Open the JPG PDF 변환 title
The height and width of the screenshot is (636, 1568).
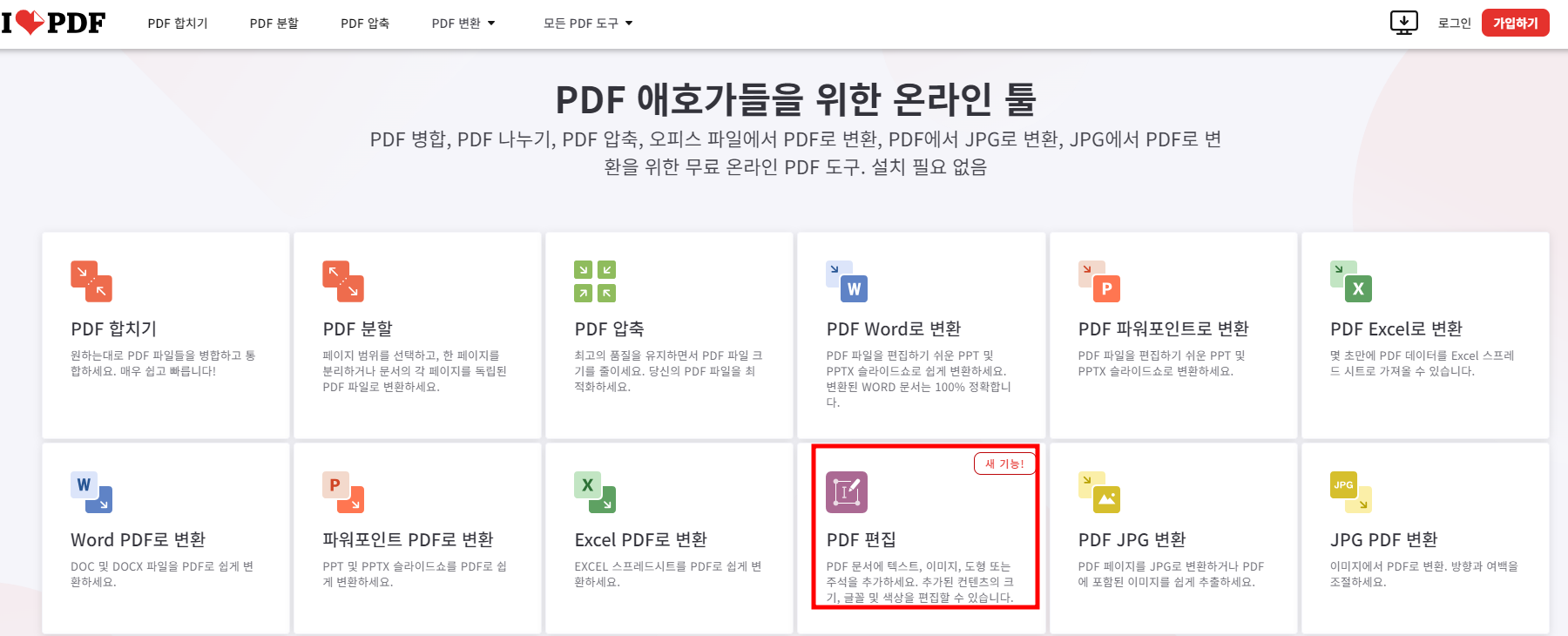click(x=1384, y=539)
